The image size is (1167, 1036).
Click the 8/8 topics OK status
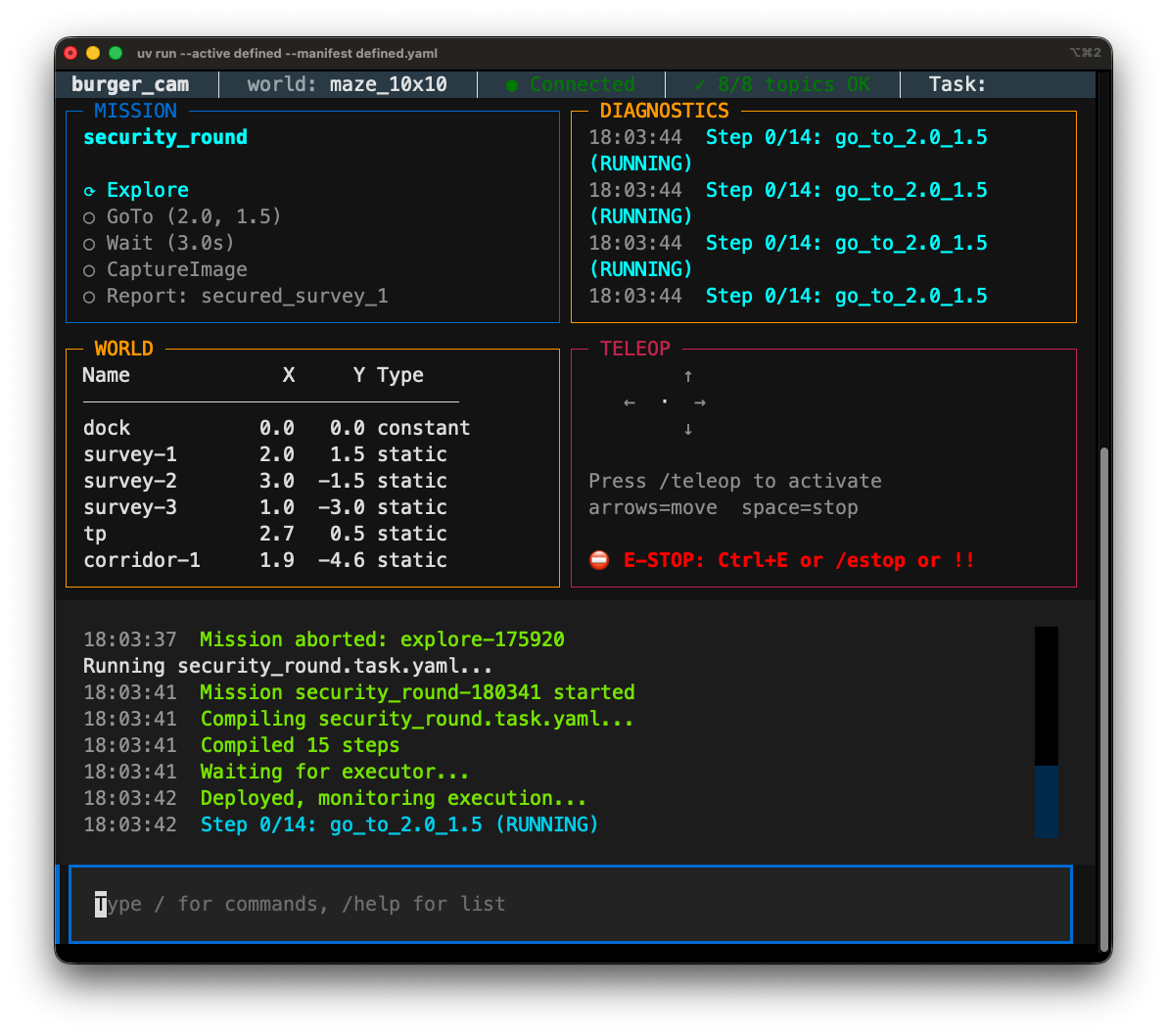[x=781, y=85]
